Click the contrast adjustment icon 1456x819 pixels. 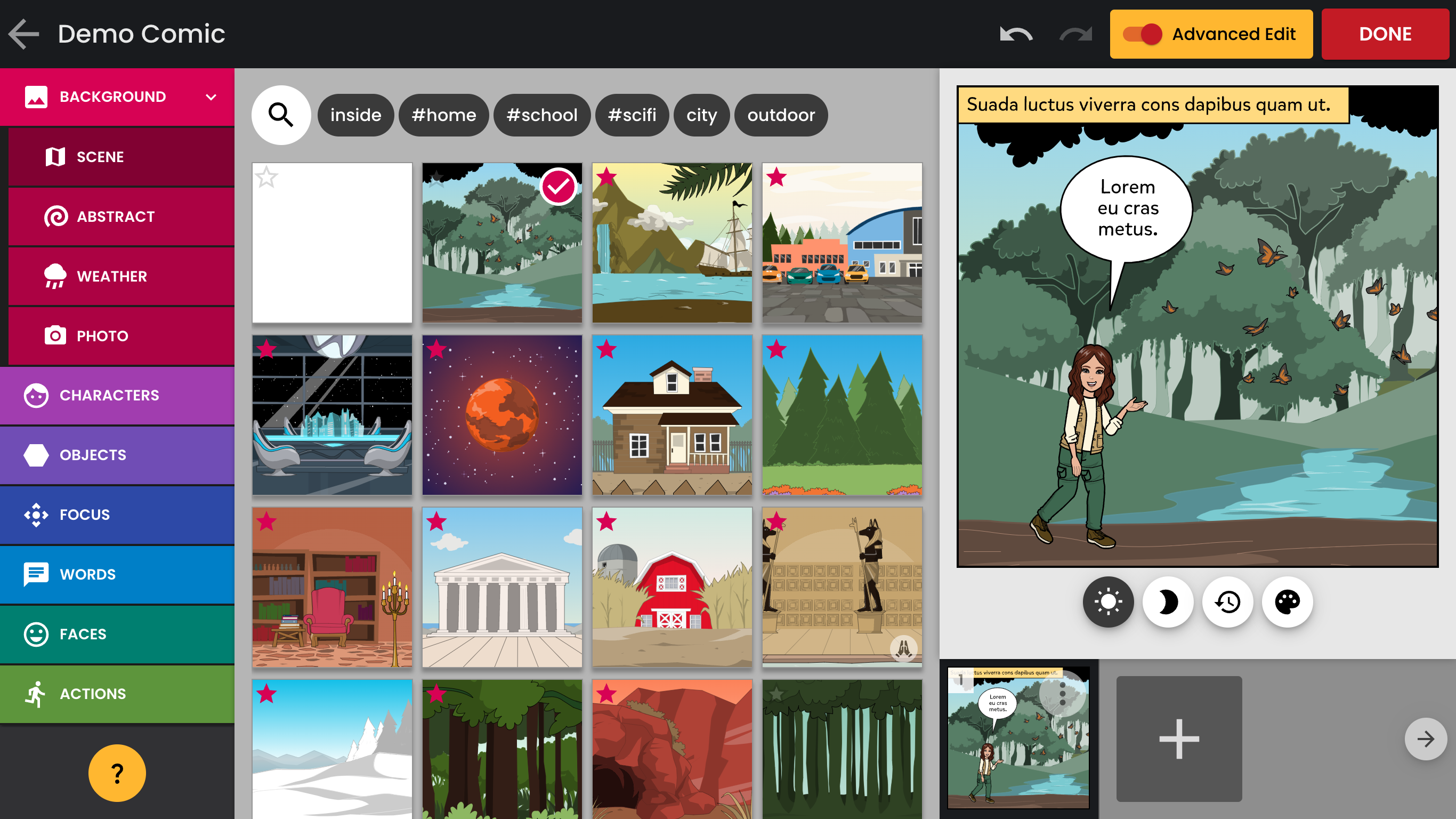1168,602
